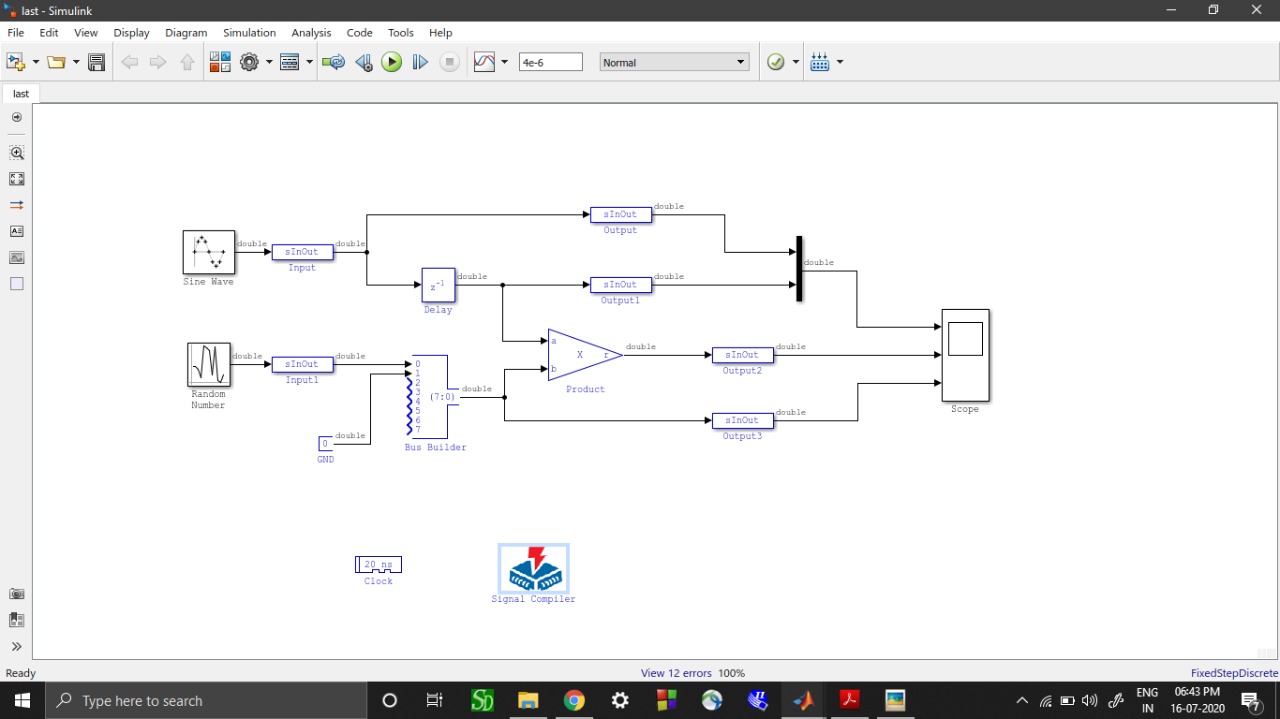Click the taskbar search box

tap(208, 700)
